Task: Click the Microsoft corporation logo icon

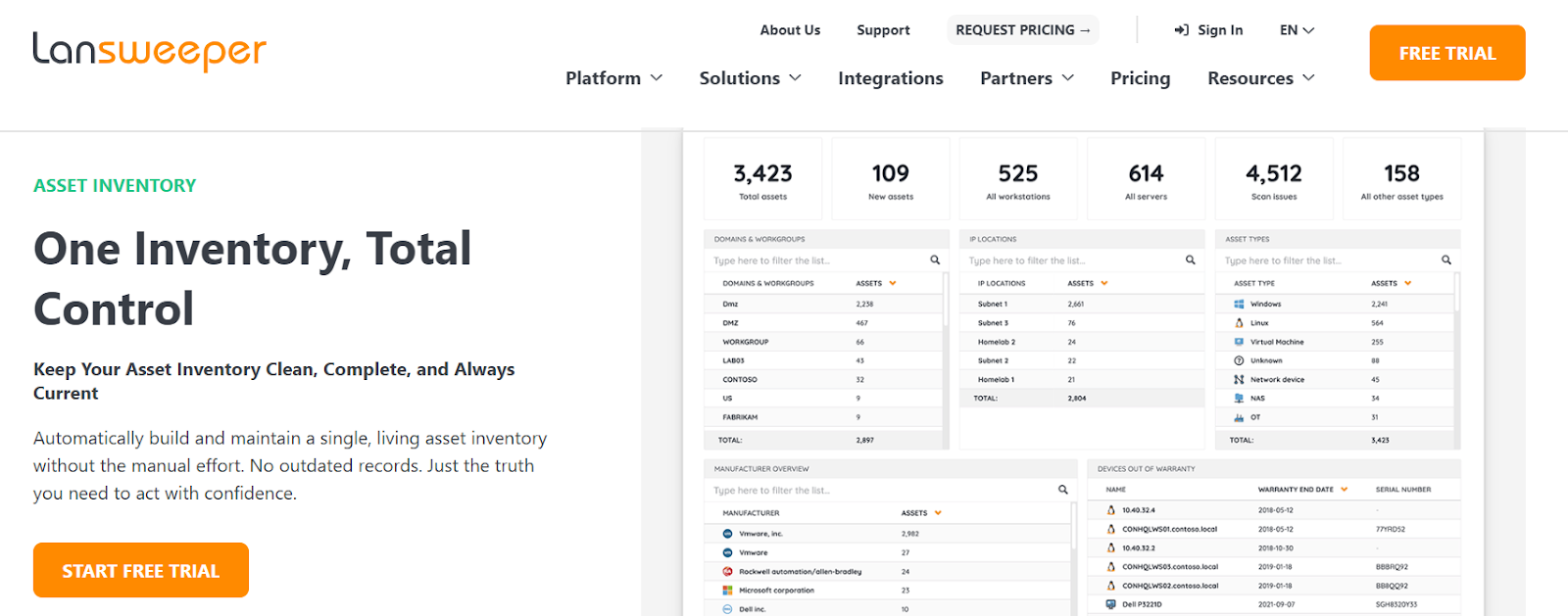Action: coord(727,591)
